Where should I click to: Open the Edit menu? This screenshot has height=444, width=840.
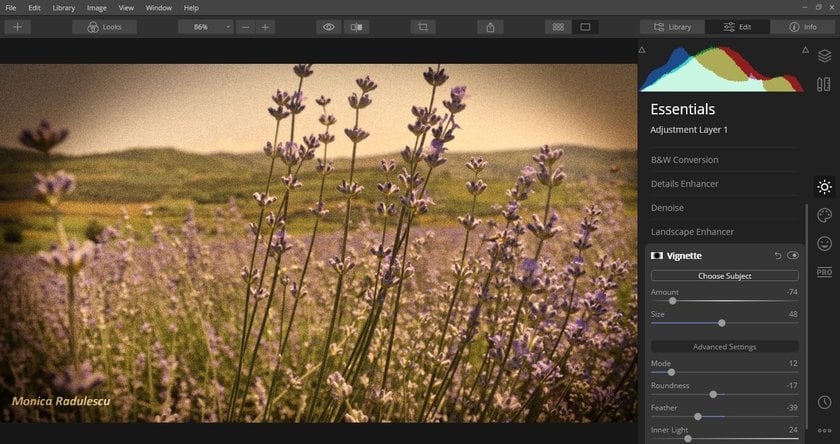tap(34, 8)
